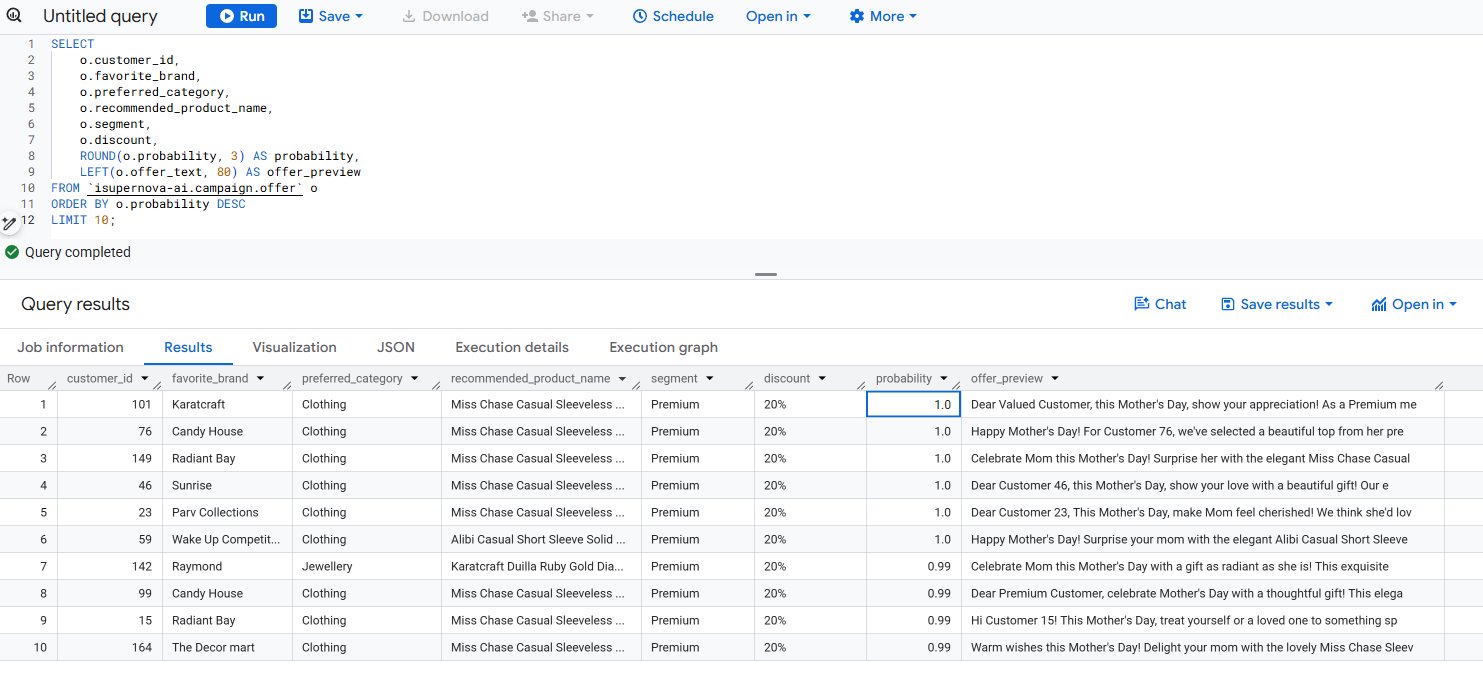Open discount column dropdown arrow
Image resolution: width=1483 pixels, height=676 pixels.
(x=822, y=379)
